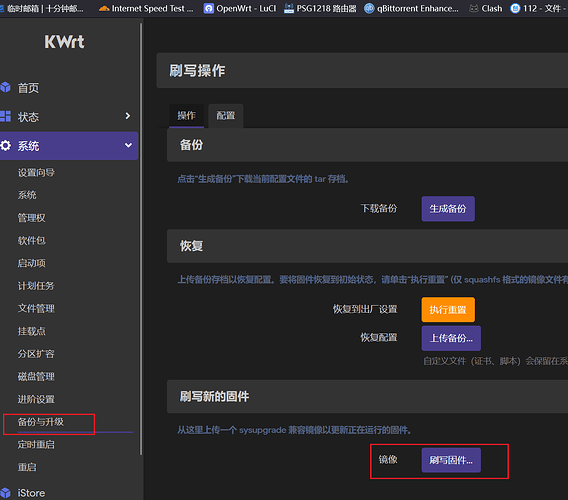Click the OpenWrt LuCI bookmark favicon
The height and width of the screenshot is (500, 568).
(x=209, y=8)
